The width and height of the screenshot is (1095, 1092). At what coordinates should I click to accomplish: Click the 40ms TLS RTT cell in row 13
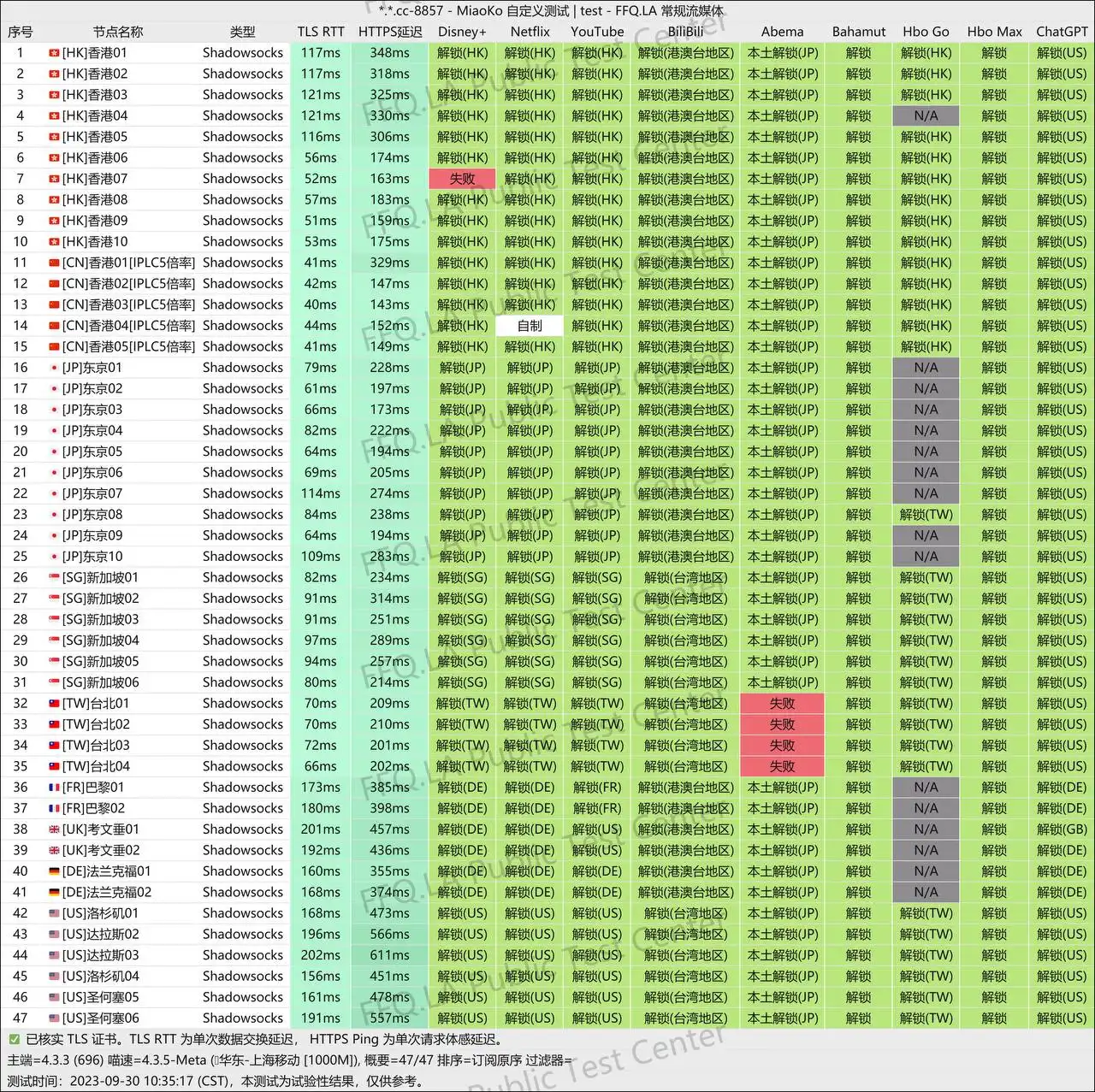(321, 304)
